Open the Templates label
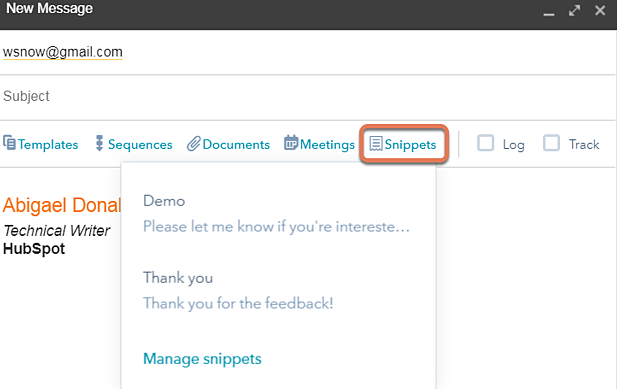Viewport: 617px width, 389px height. point(48,145)
